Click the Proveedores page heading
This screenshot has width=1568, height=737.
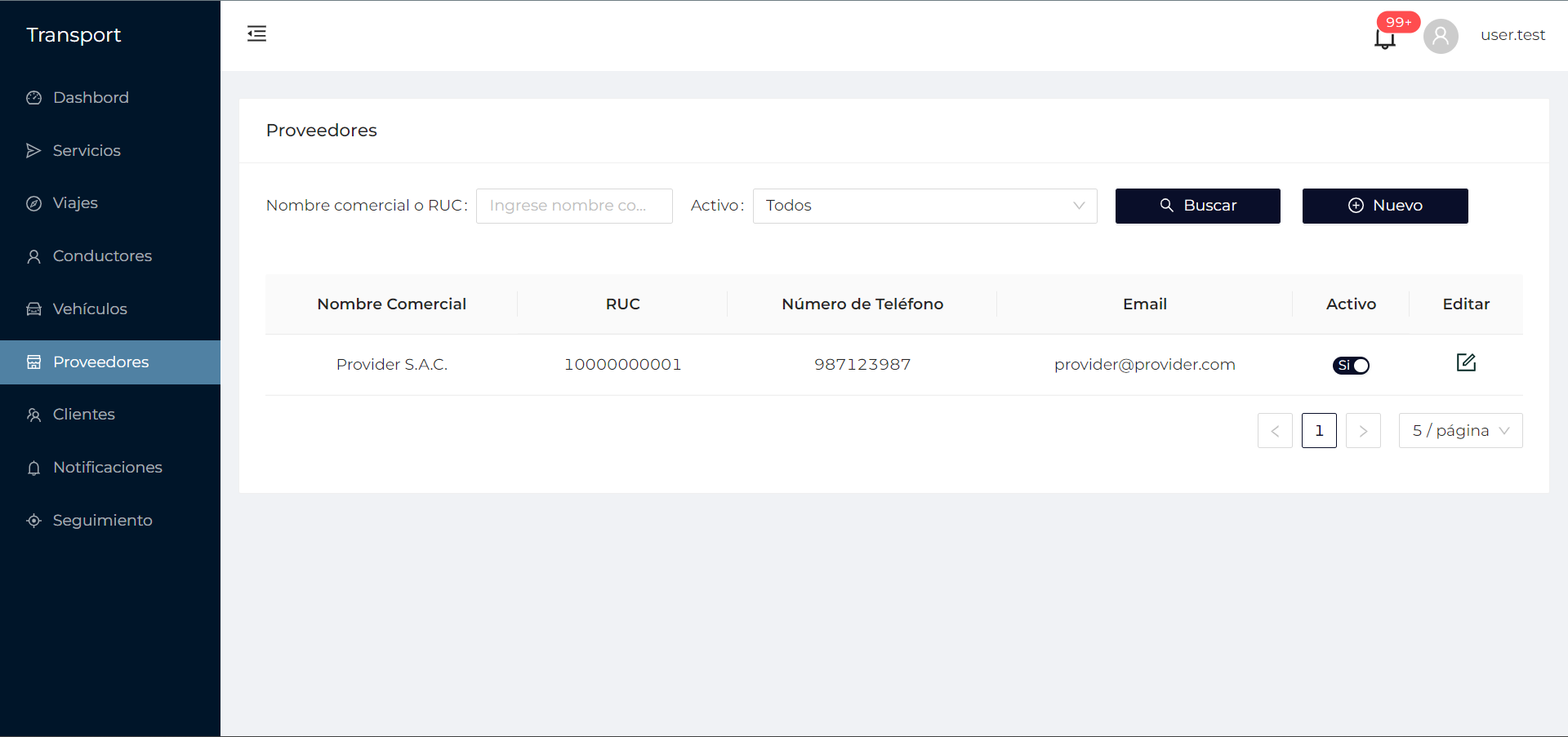tap(321, 131)
